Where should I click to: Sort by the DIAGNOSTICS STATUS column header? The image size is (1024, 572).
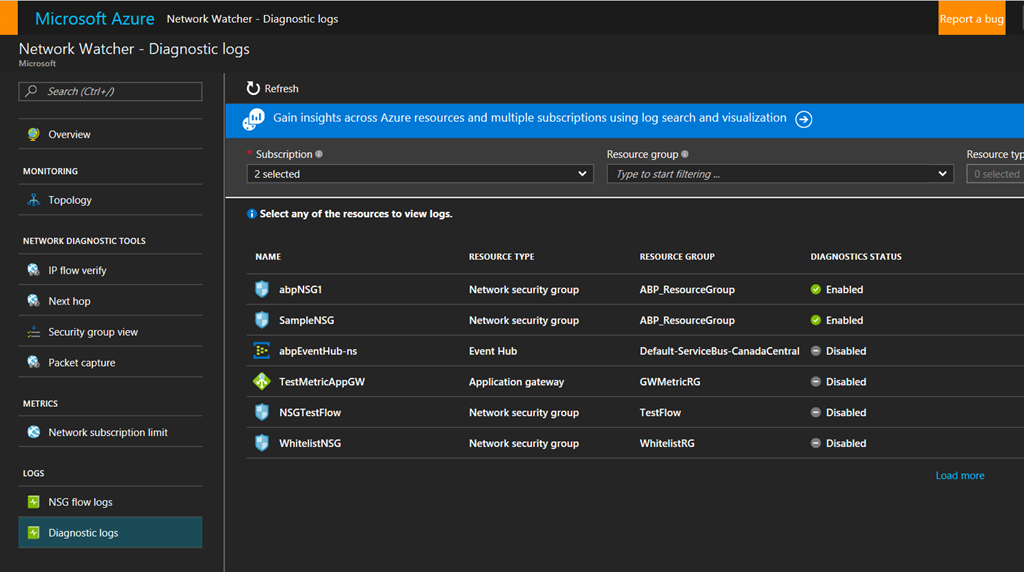coord(856,257)
